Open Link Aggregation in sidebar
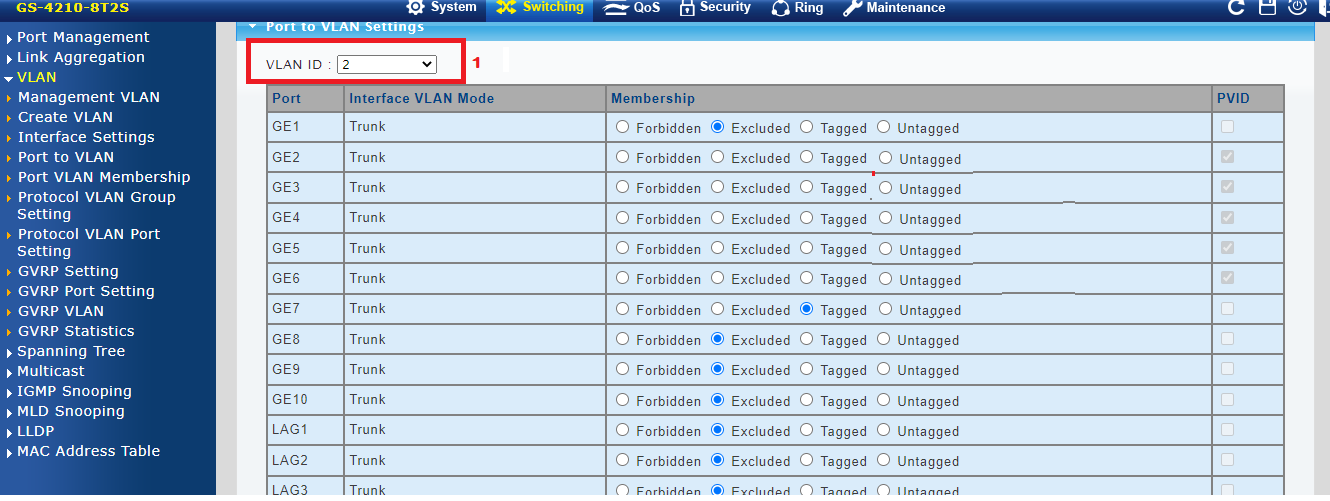This screenshot has height=501, width=1330. [x=80, y=57]
